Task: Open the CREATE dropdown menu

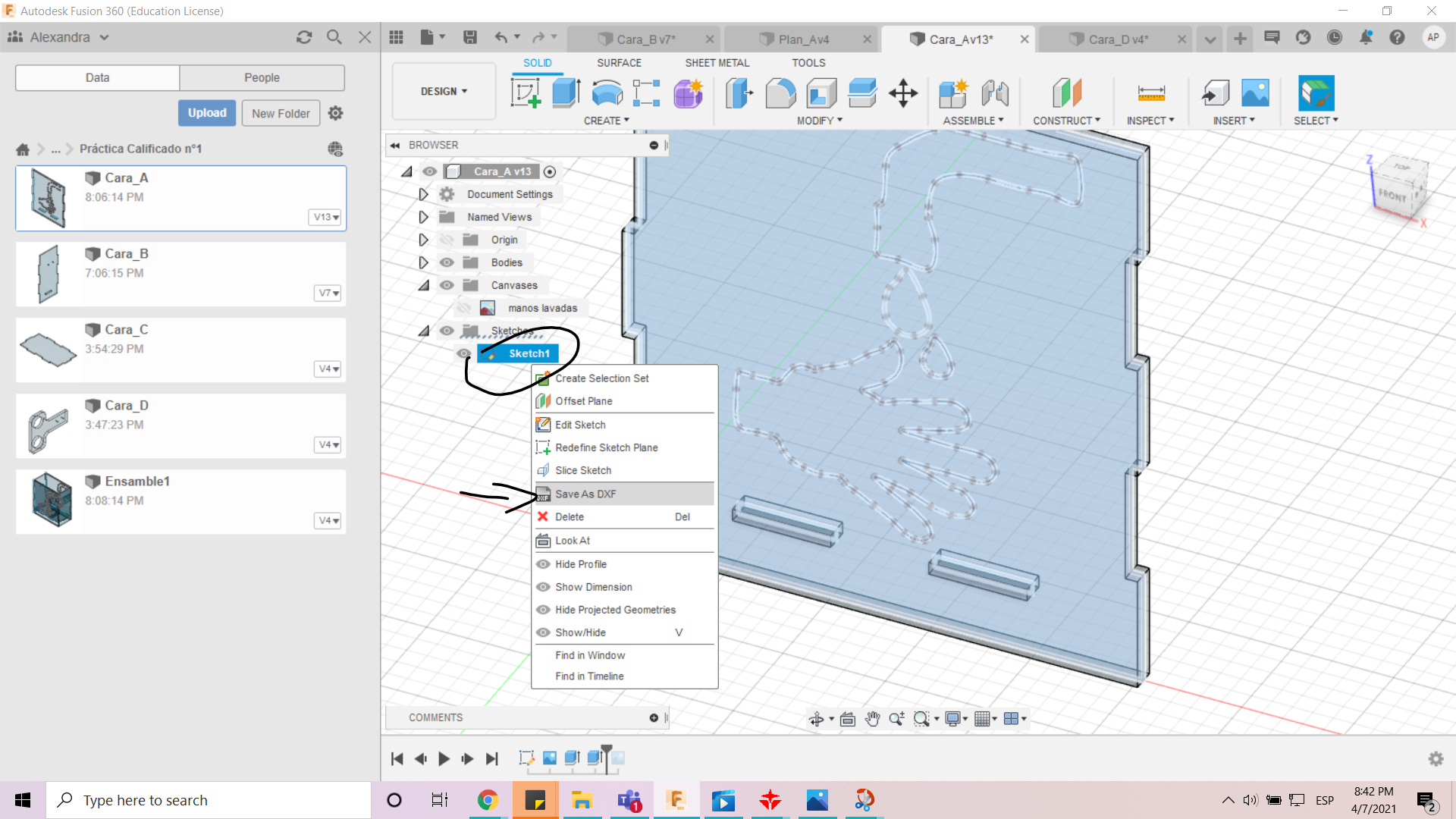Action: tap(606, 121)
